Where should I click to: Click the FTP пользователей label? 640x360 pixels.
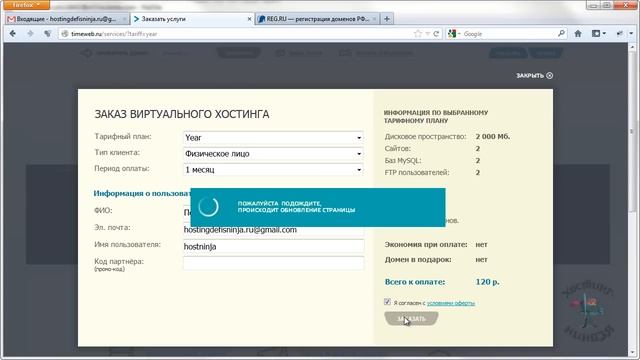click(417, 173)
